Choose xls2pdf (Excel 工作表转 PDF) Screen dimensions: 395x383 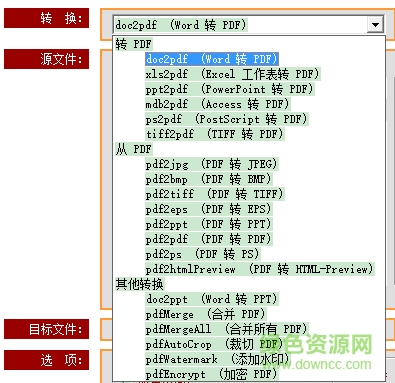coord(233,74)
